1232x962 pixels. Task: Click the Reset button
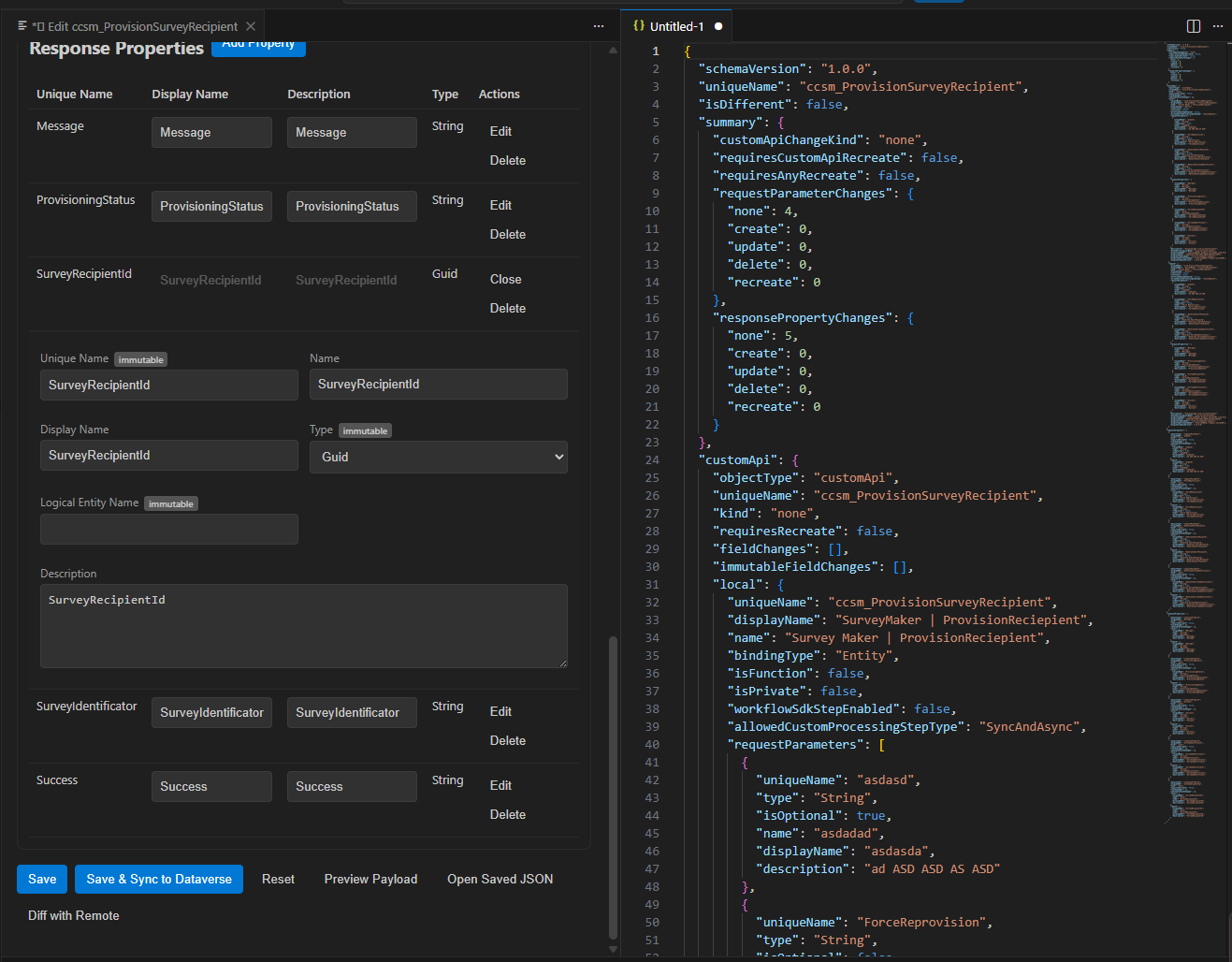pos(278,879)
